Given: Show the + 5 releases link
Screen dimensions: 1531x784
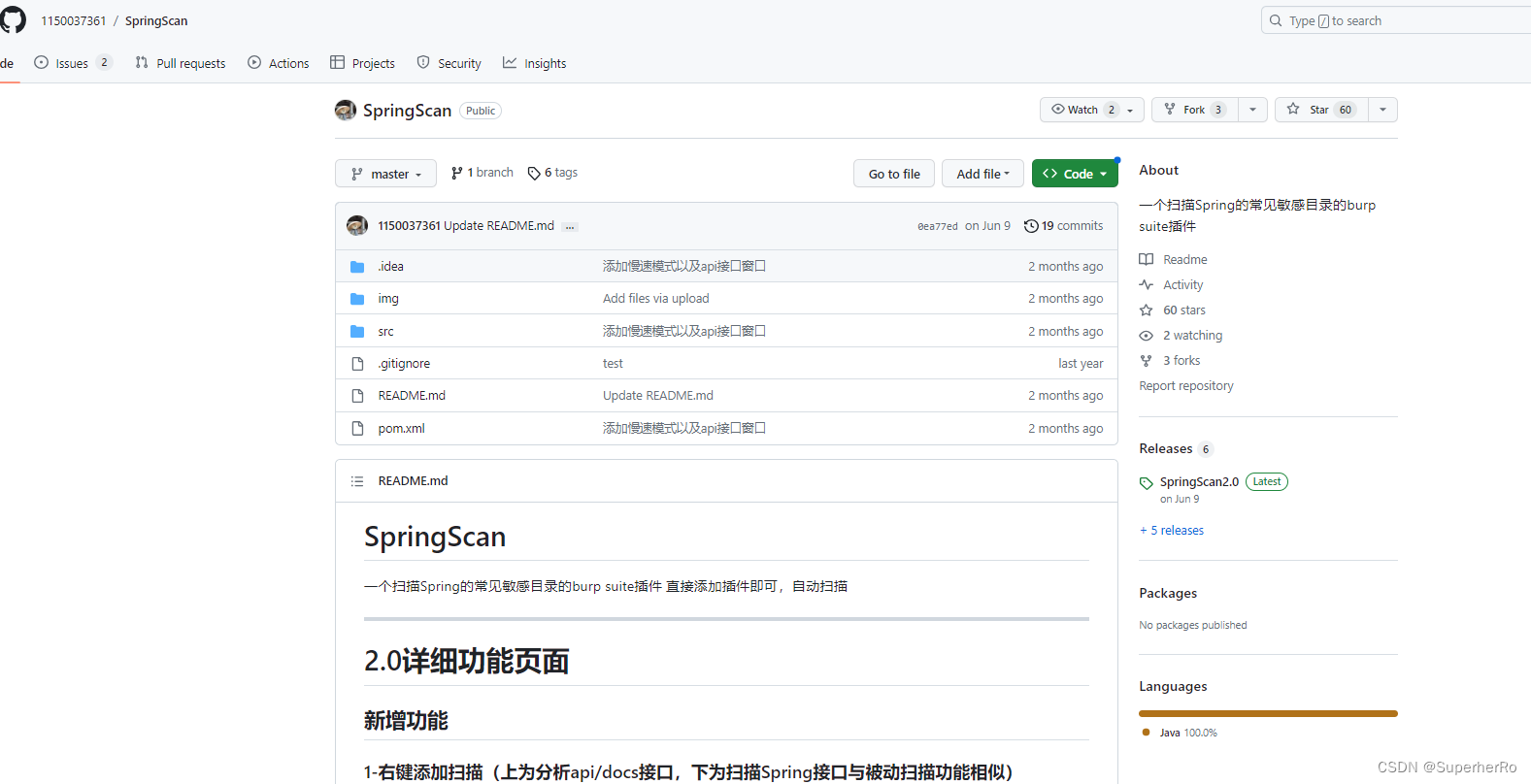Looking at the screenshot, I should tap(1172, 531).
